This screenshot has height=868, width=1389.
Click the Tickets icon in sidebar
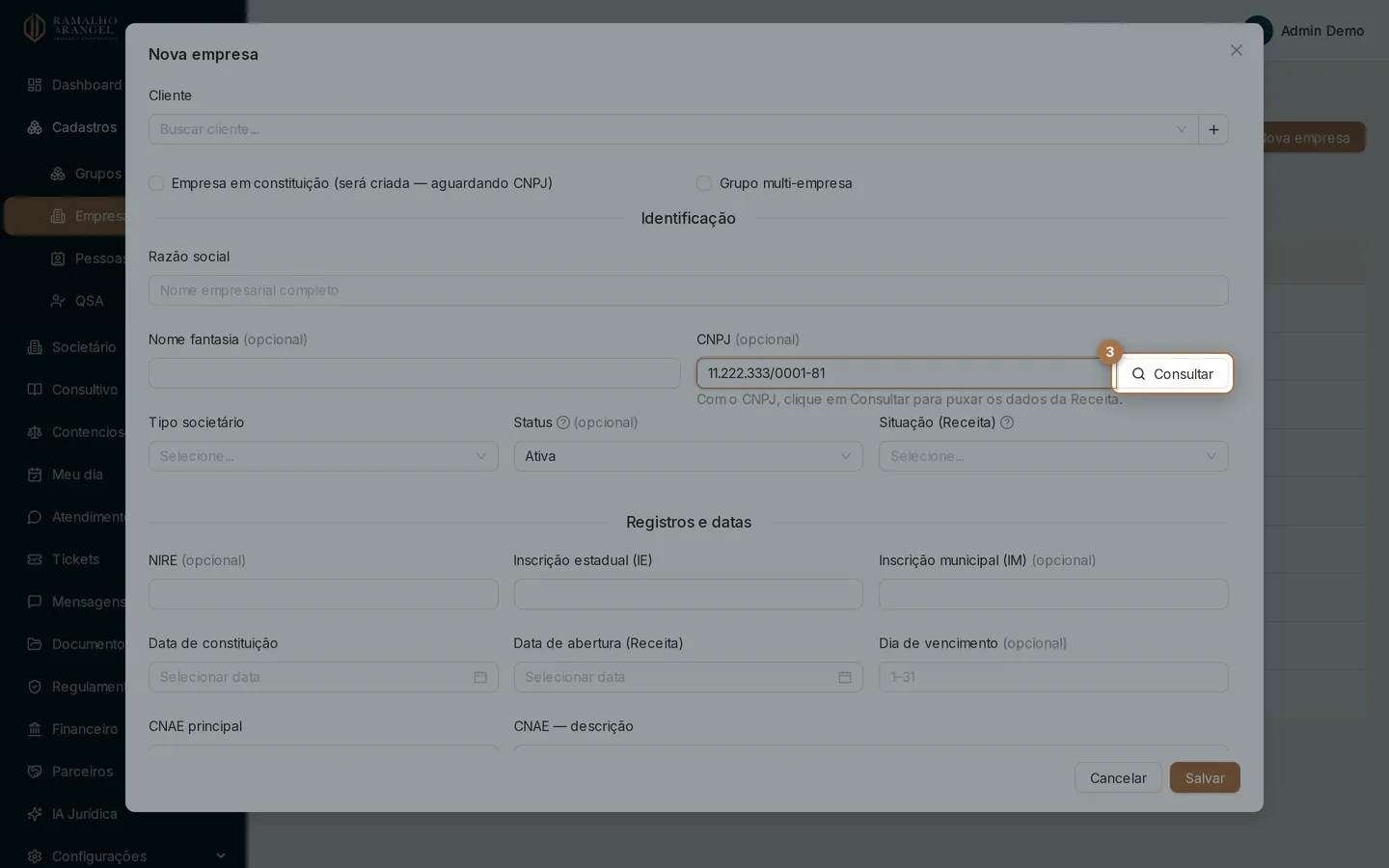coord(35,559)
